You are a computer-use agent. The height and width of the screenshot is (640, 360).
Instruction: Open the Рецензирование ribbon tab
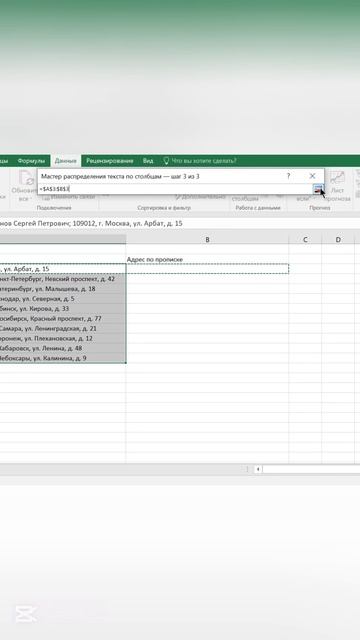click(x=109, y=161)
